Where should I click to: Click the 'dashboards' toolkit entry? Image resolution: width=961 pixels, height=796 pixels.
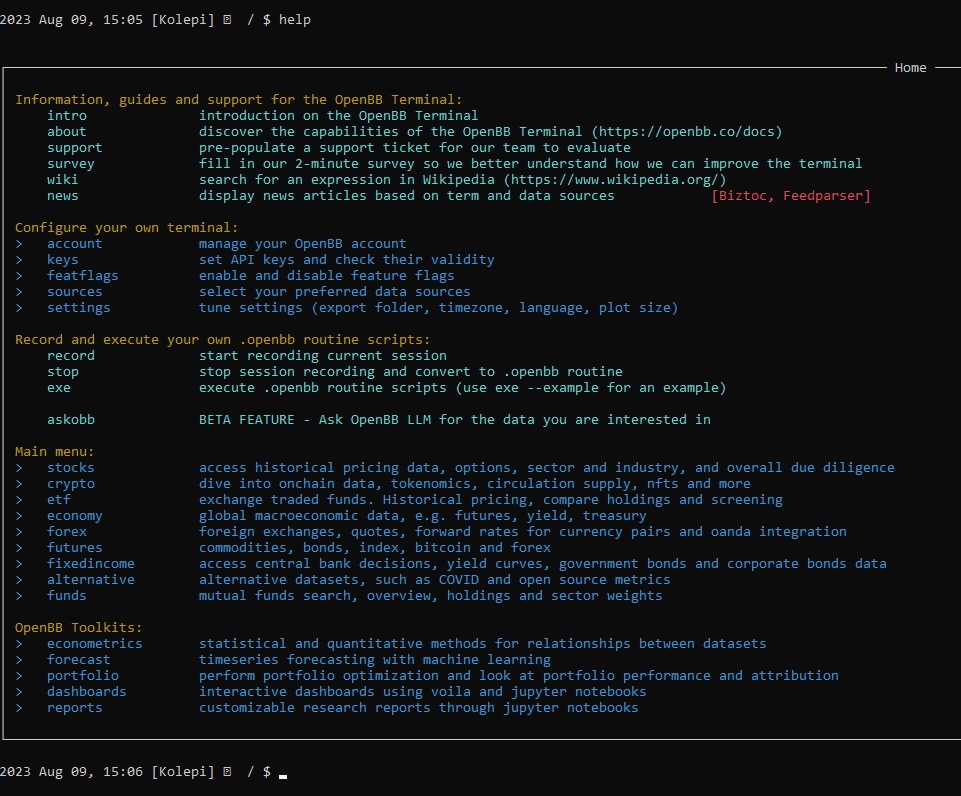[86, 691]
